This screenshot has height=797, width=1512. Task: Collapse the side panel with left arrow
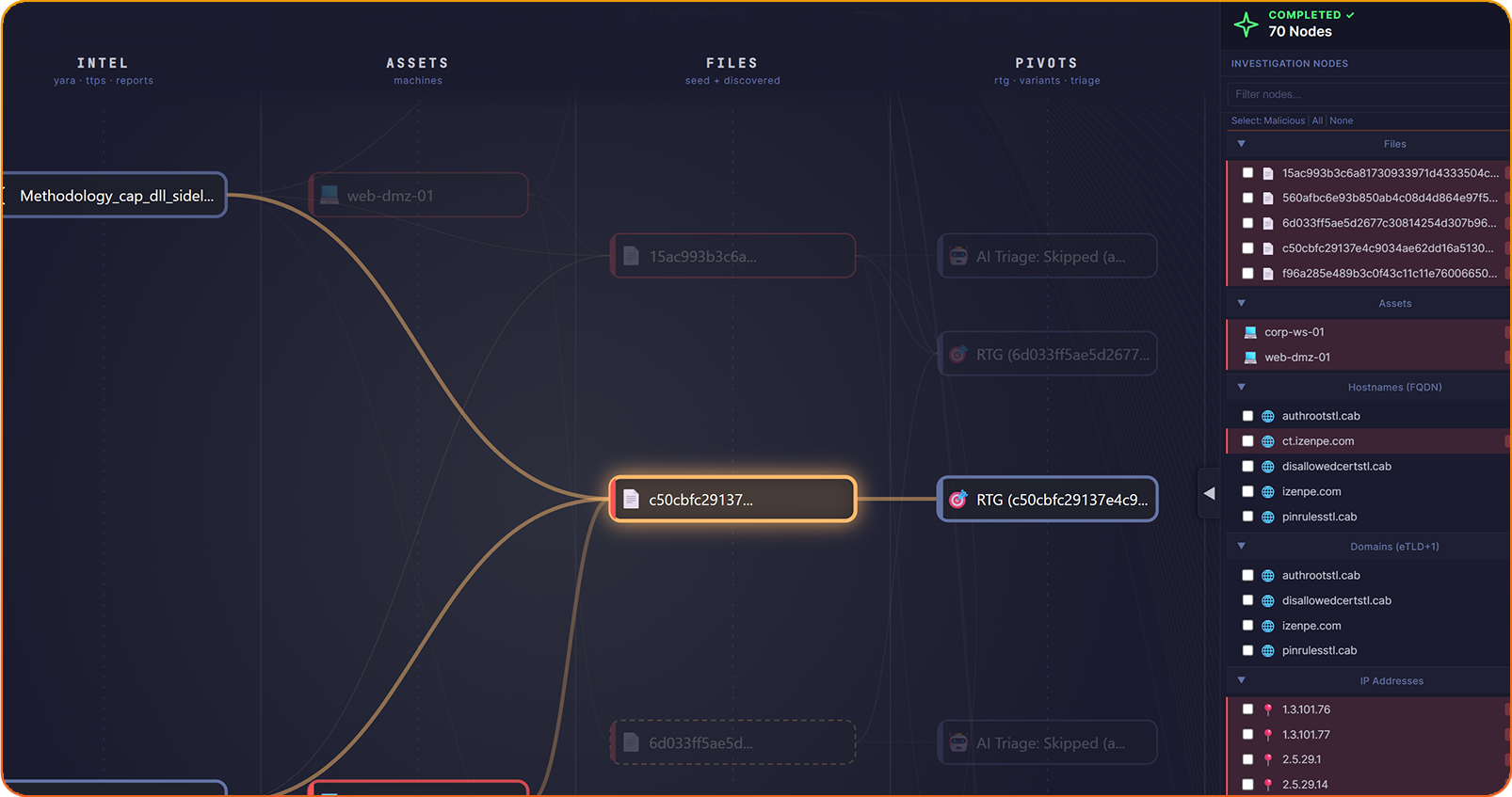[x=1210, y=493]
